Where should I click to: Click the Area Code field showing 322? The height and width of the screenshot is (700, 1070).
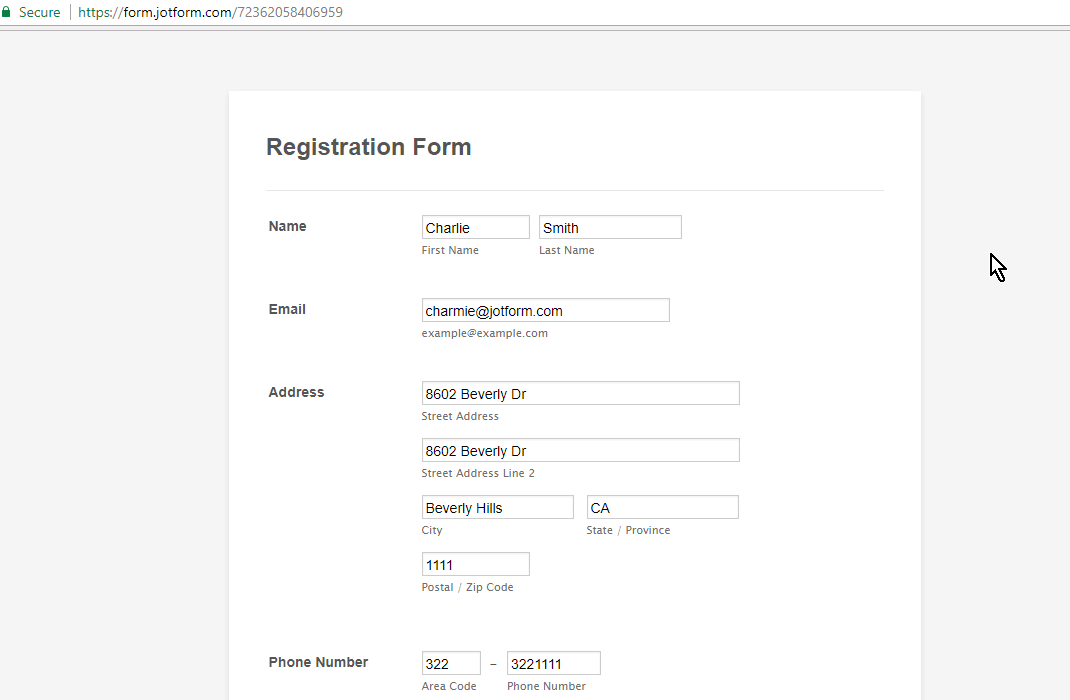click(451, 663)
